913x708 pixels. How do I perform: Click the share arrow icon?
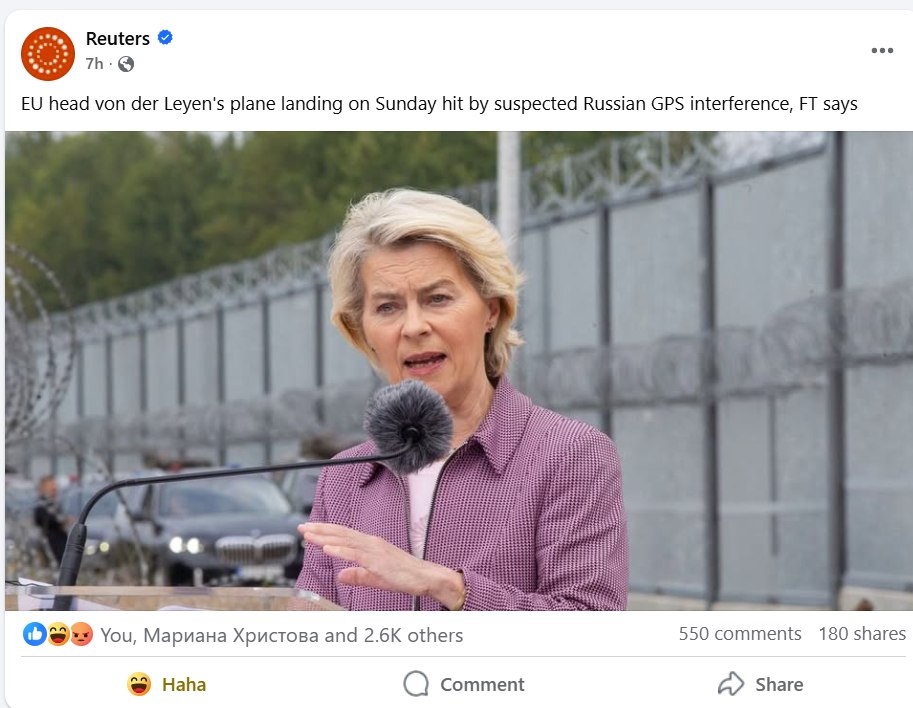[x=731, y=684]
